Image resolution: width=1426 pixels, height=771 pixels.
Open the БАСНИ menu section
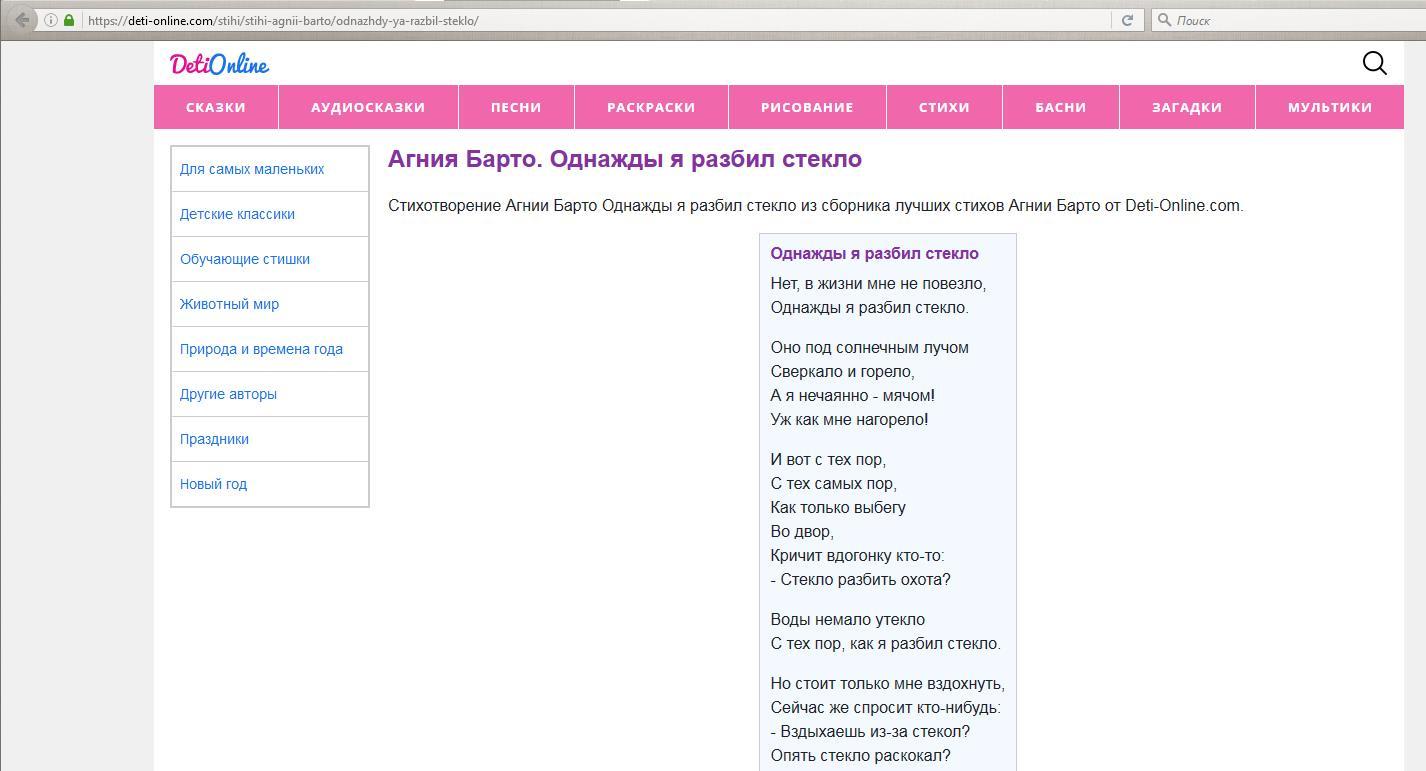pyautogui.click(x=1061, y=107)
